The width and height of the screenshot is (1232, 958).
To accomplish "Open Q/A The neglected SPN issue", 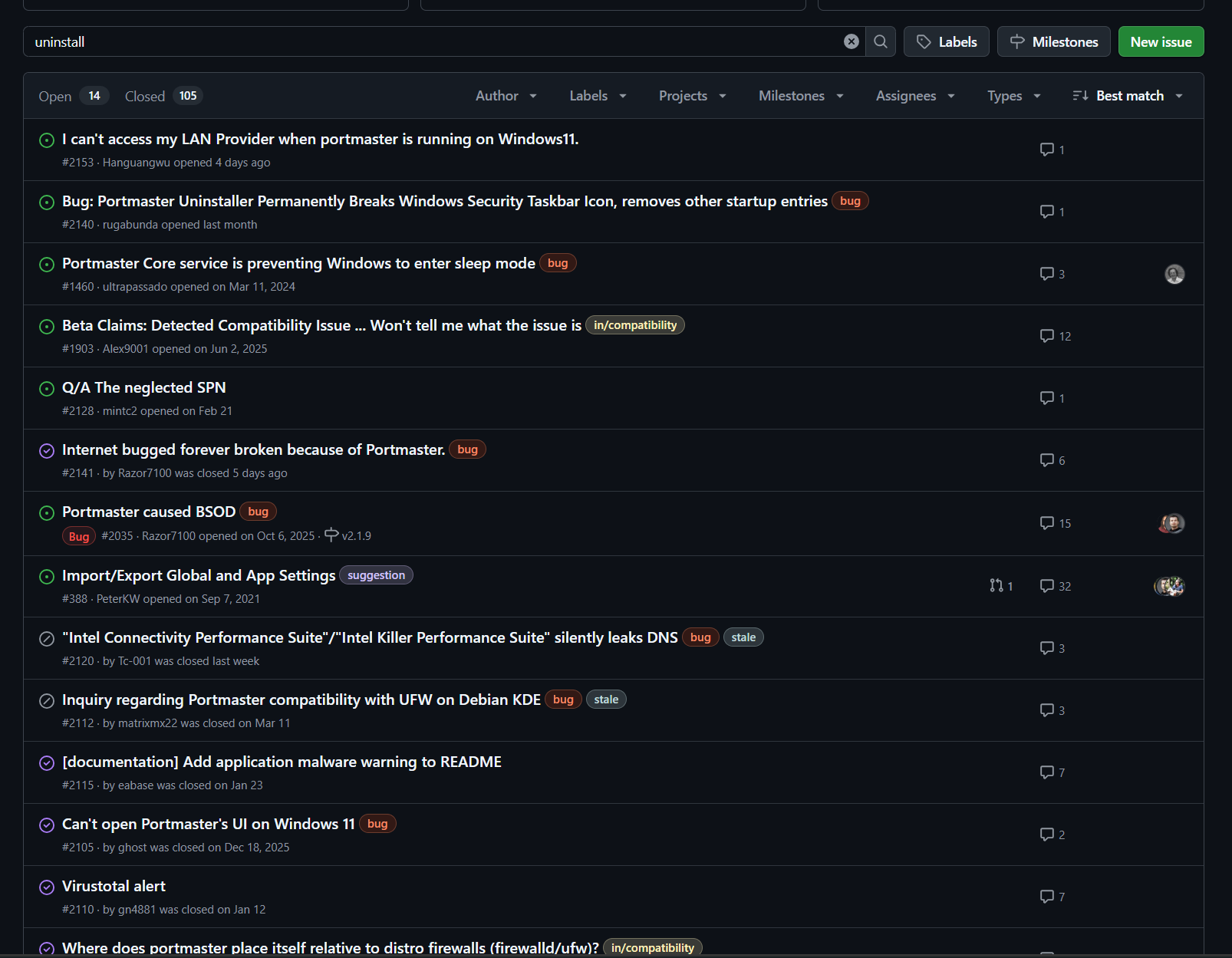I will click(x=144, y=387).
